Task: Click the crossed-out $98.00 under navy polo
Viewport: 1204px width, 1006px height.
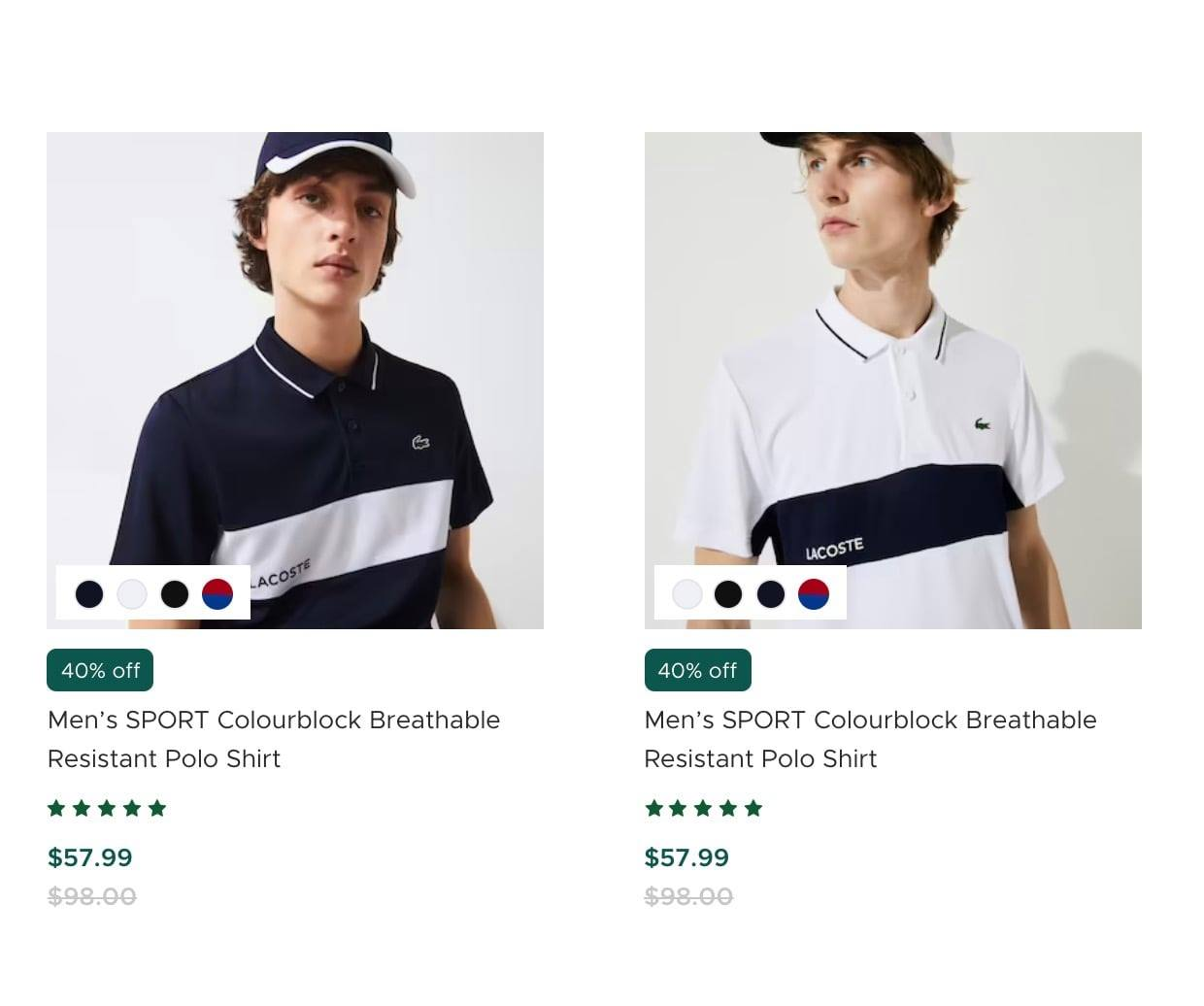Action: (92, 896)
